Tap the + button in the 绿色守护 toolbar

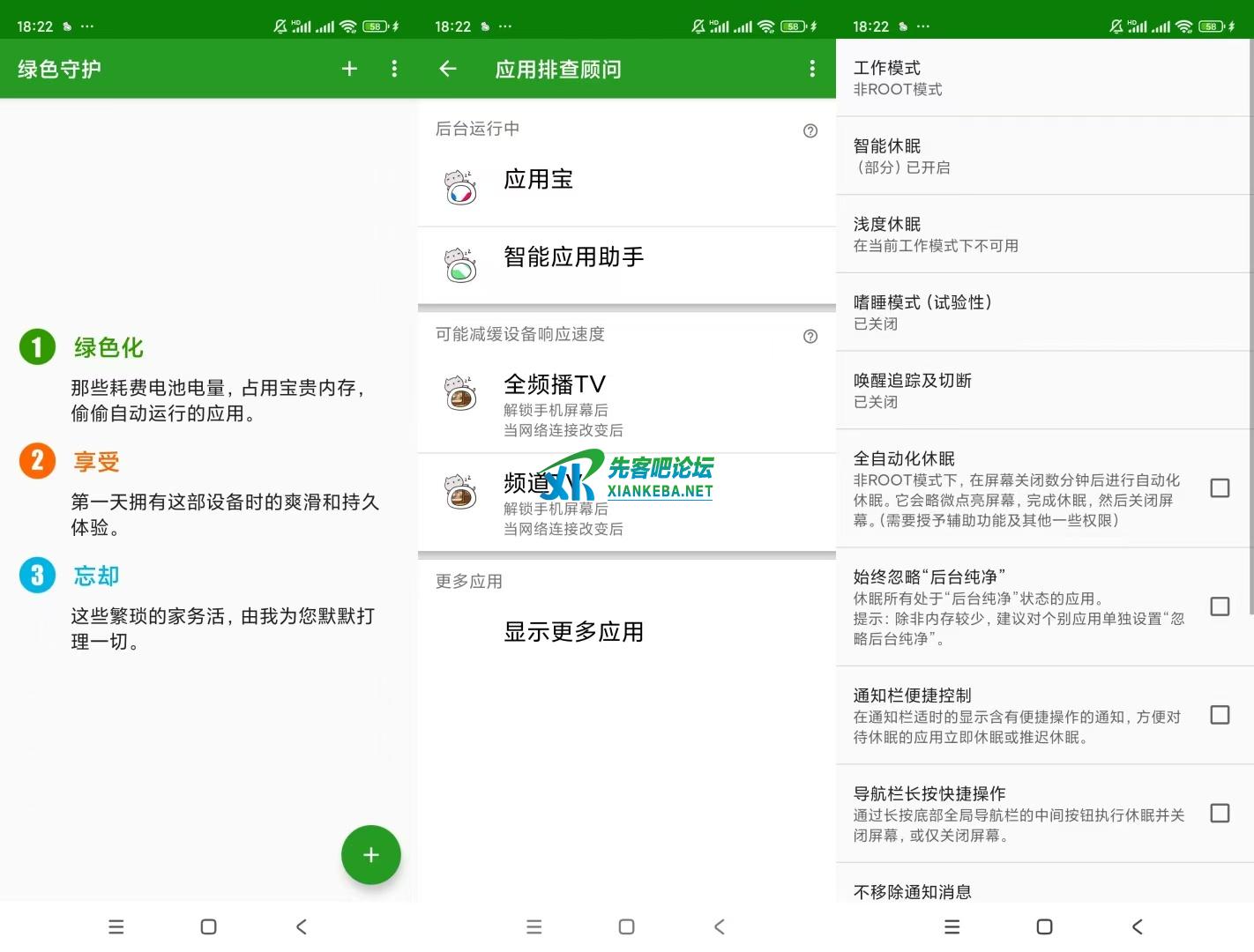[x=349, y=69]
